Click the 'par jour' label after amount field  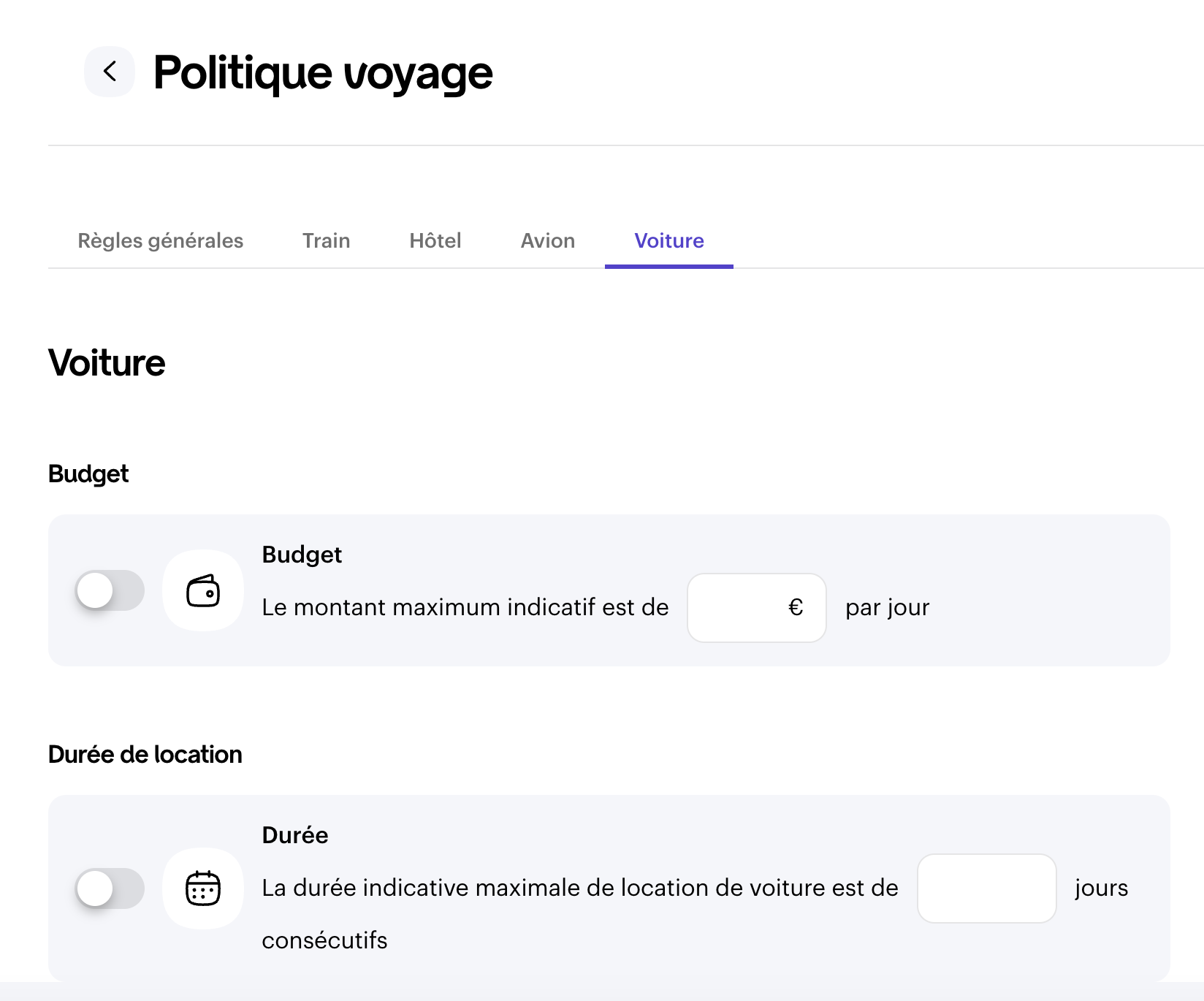[x=887, y=608]
